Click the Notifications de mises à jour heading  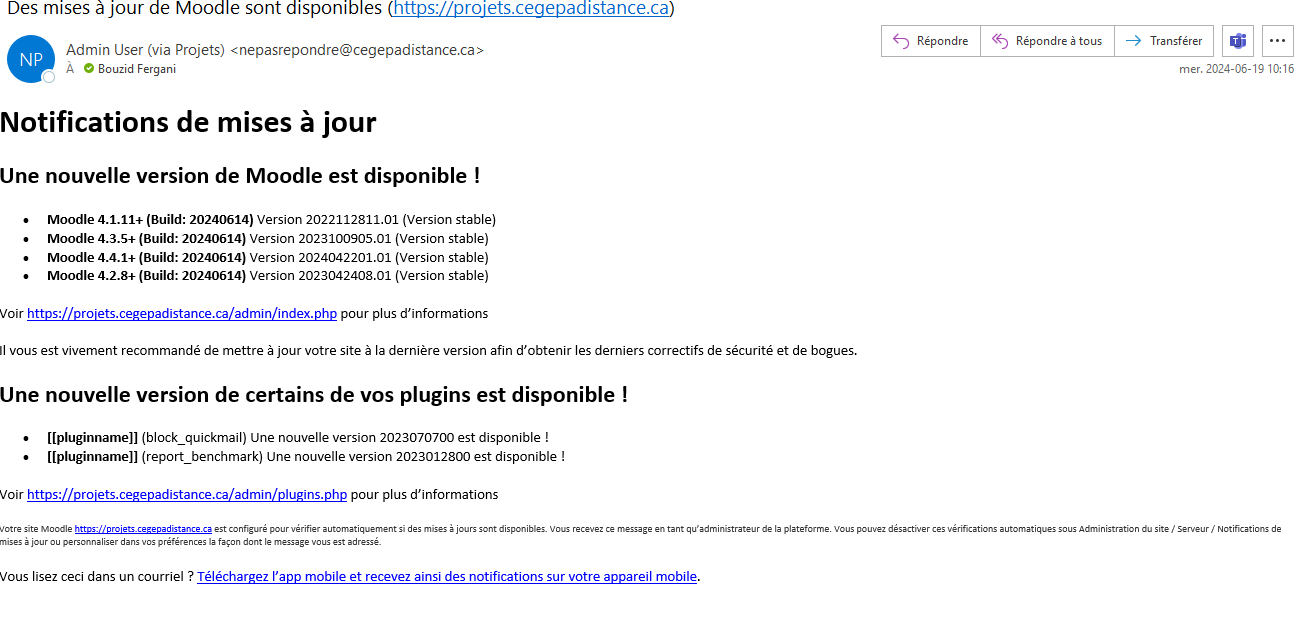pyautogui.click(x=188, y=122)
